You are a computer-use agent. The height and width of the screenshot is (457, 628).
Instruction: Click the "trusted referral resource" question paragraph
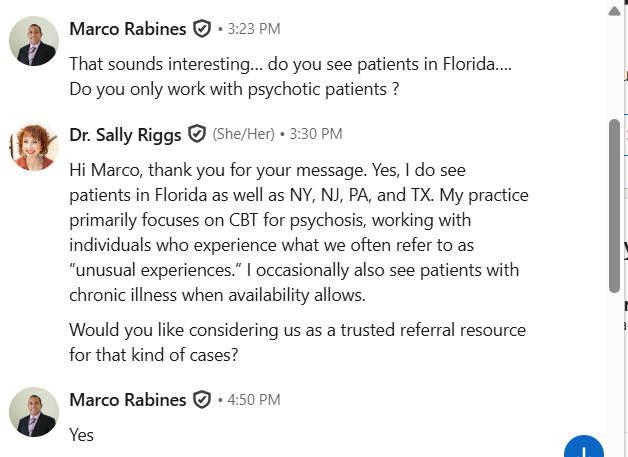click(297, 341)
